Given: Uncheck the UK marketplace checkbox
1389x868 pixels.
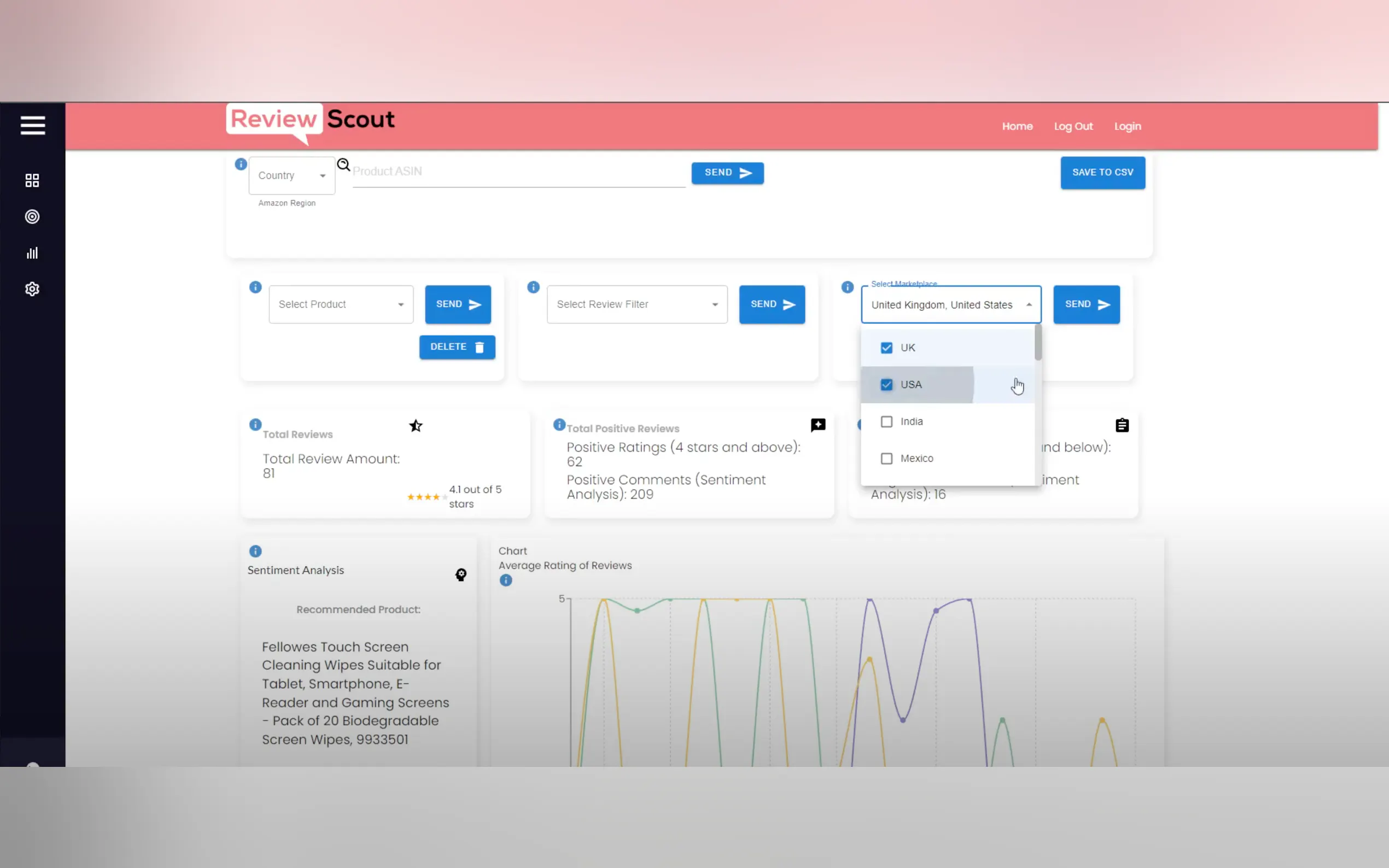Looking at the screenshot, I should 886,348.
